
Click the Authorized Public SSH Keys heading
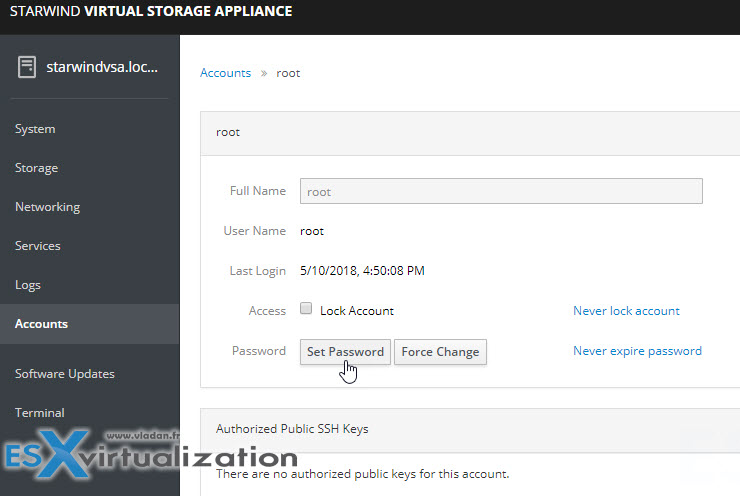(292, 429)
